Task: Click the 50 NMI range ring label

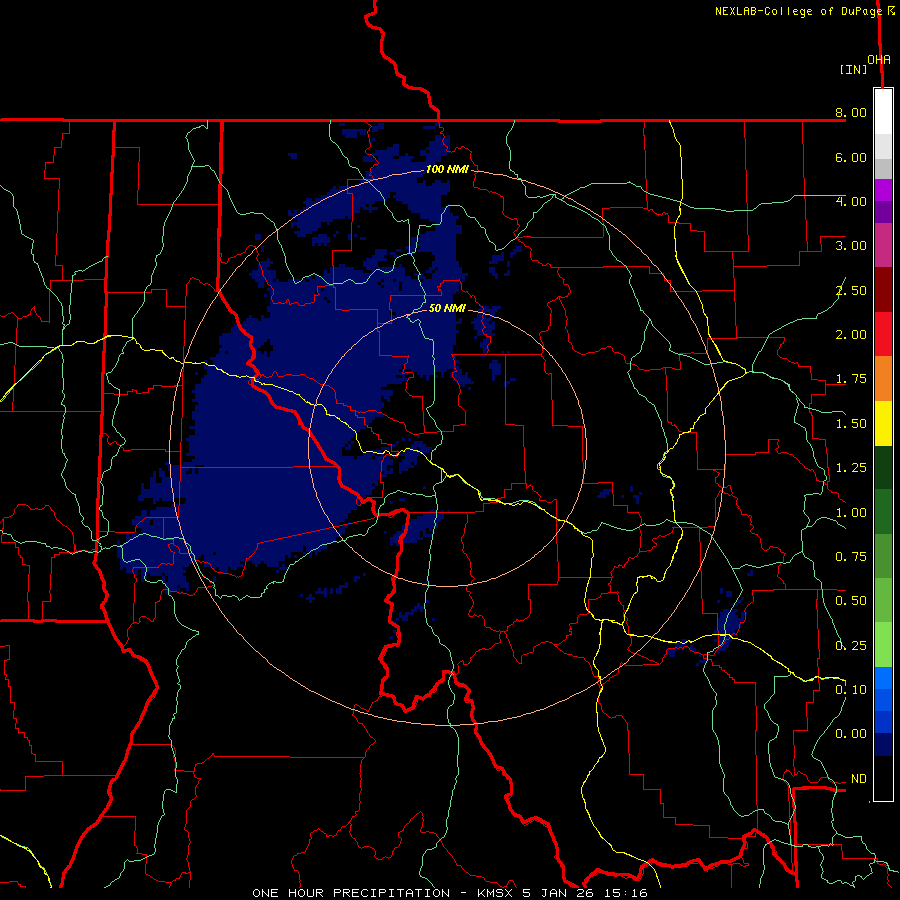Action: (447, 308)
